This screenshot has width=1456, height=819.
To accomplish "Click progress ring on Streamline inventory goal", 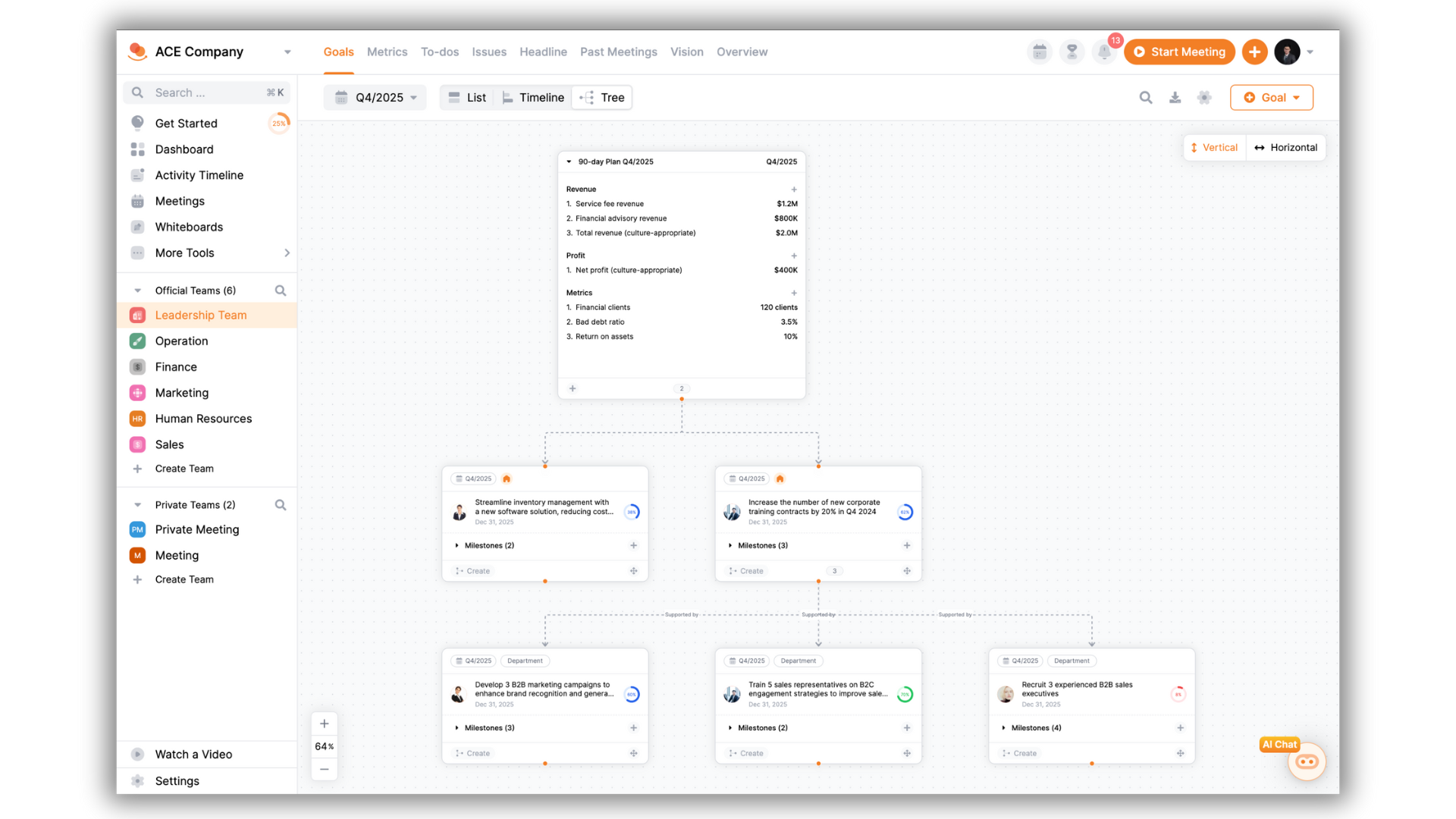I will tap(632, 512).
